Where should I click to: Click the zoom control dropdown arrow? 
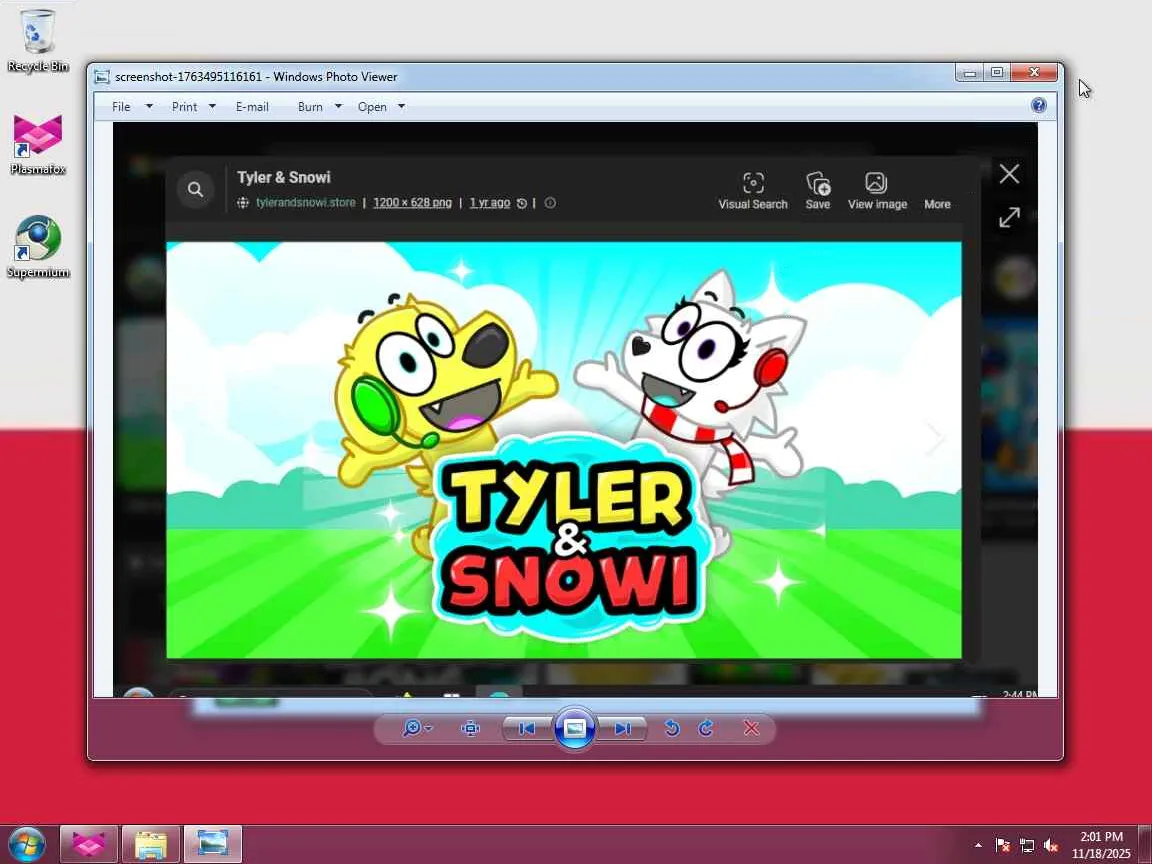429,728
